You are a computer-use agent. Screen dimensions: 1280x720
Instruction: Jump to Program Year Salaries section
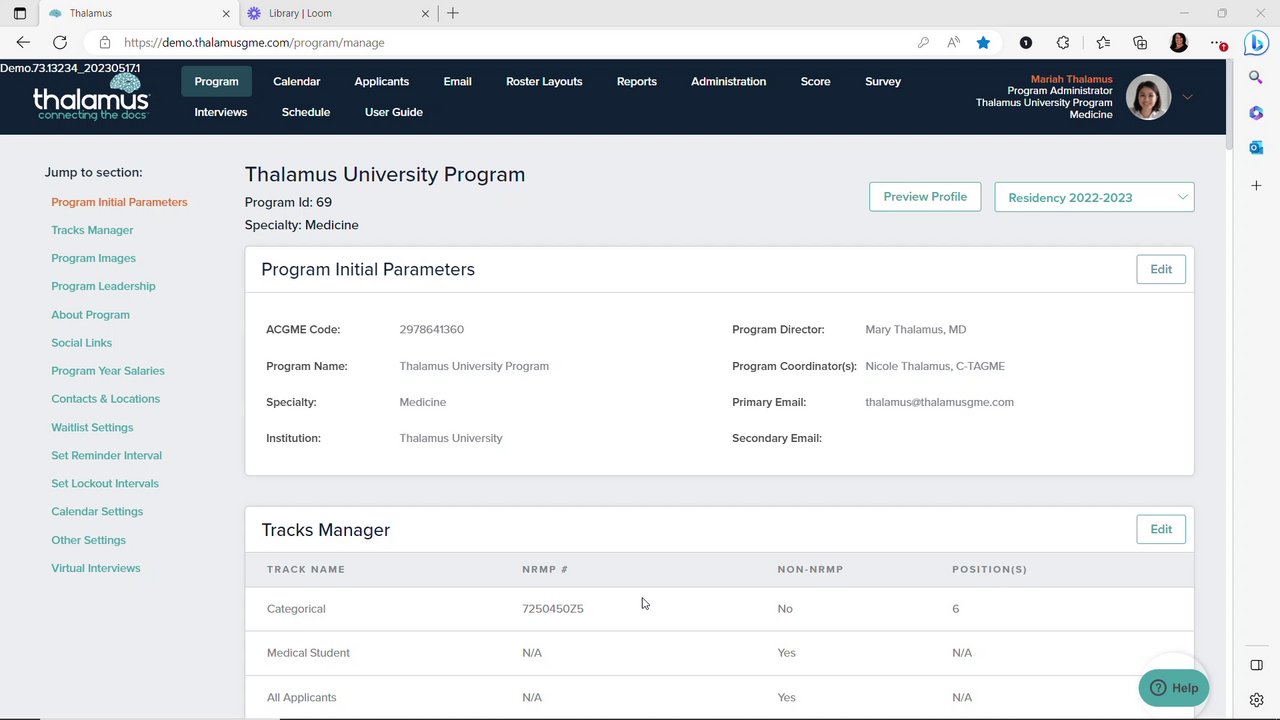(x=108, y=371)
